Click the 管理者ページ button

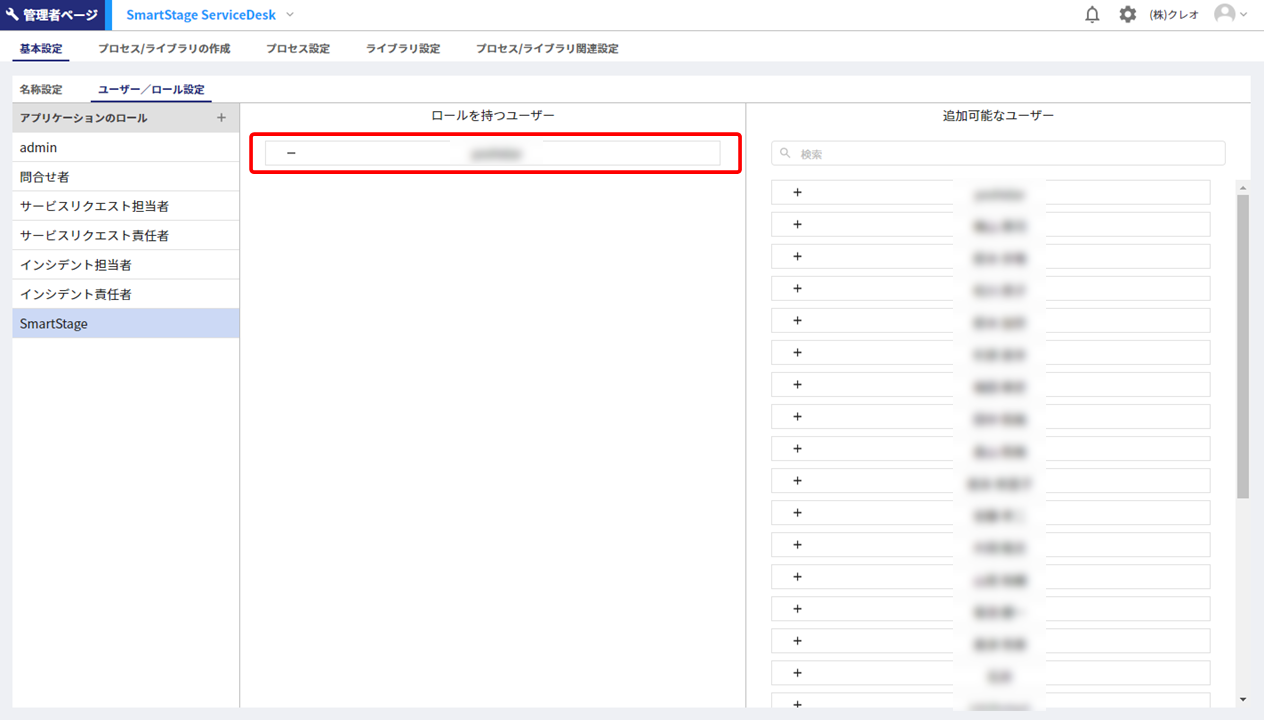point(50,15)
